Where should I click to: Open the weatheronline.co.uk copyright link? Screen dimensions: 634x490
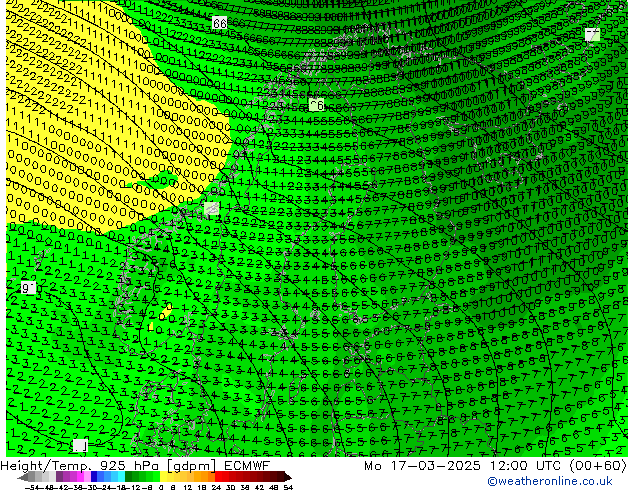tap(549, 481)
